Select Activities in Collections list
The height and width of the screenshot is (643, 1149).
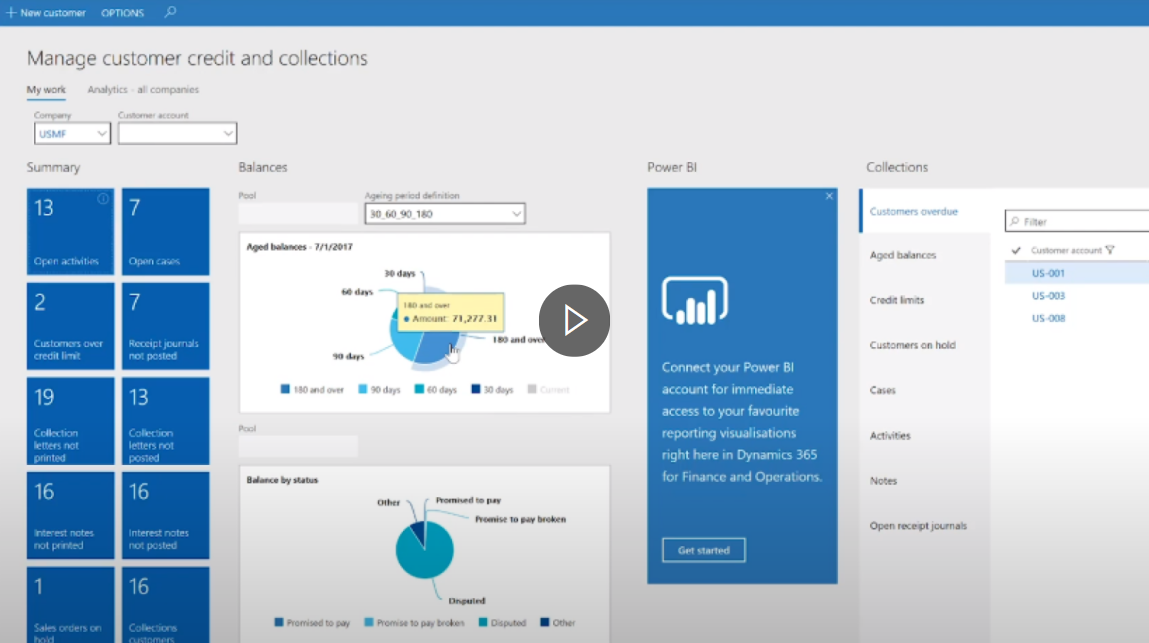tap(890, 436)
